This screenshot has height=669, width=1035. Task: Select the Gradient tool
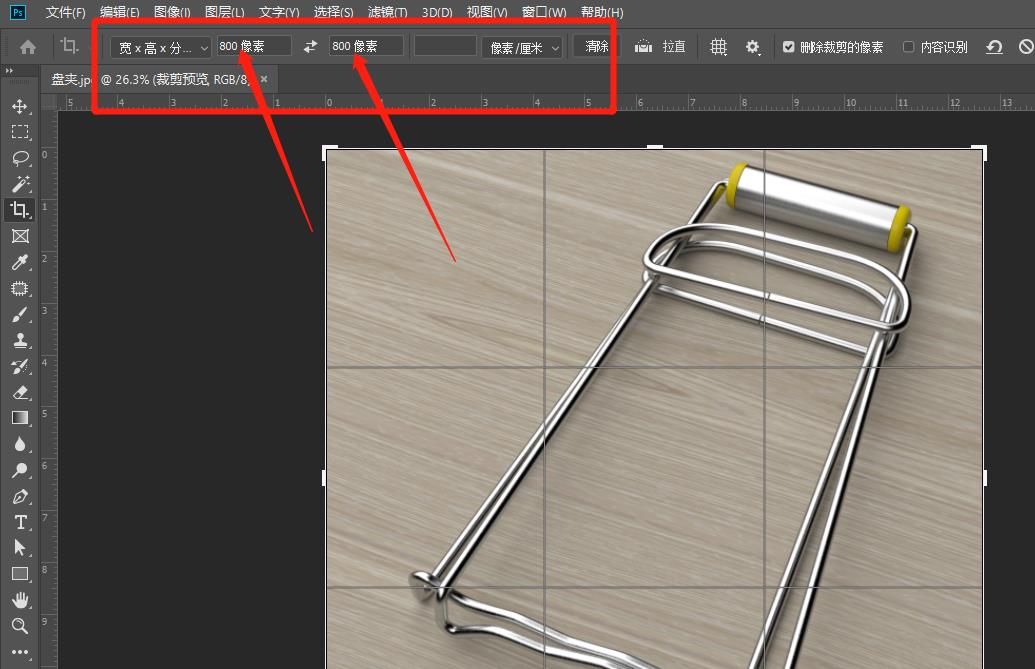pos(20,418)
